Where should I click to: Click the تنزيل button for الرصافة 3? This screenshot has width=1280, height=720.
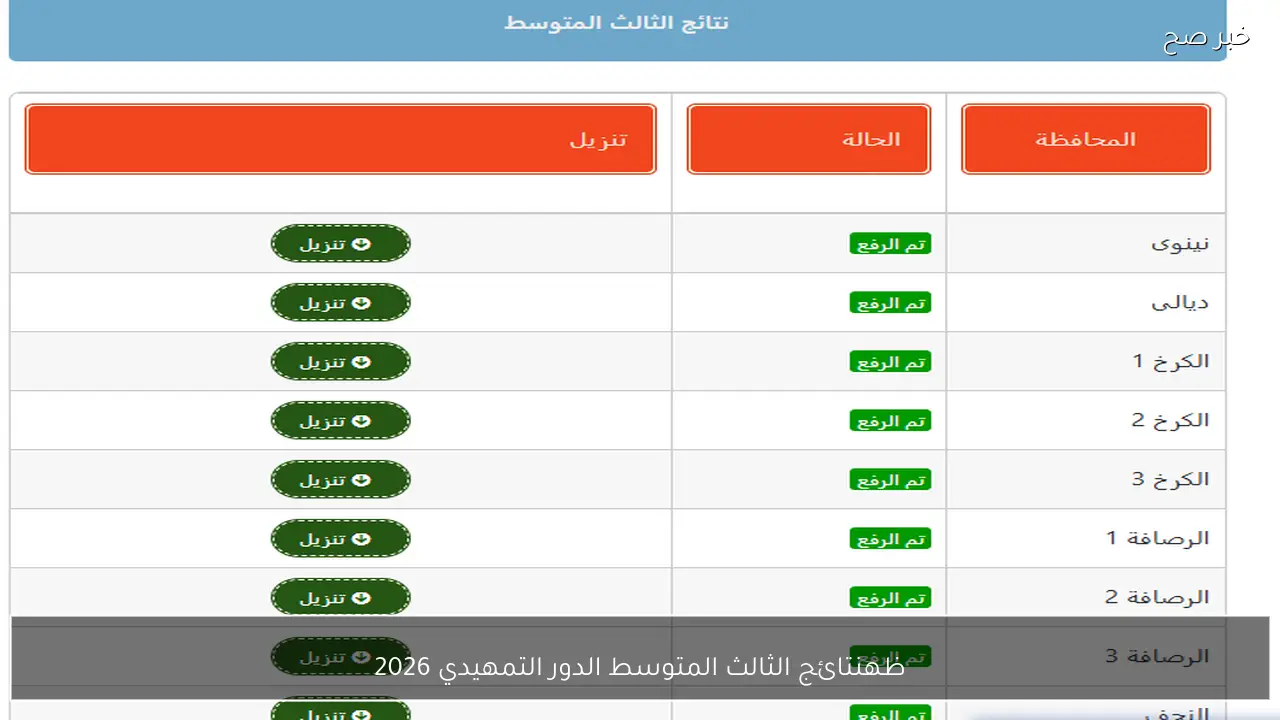[x=340, y=656]
